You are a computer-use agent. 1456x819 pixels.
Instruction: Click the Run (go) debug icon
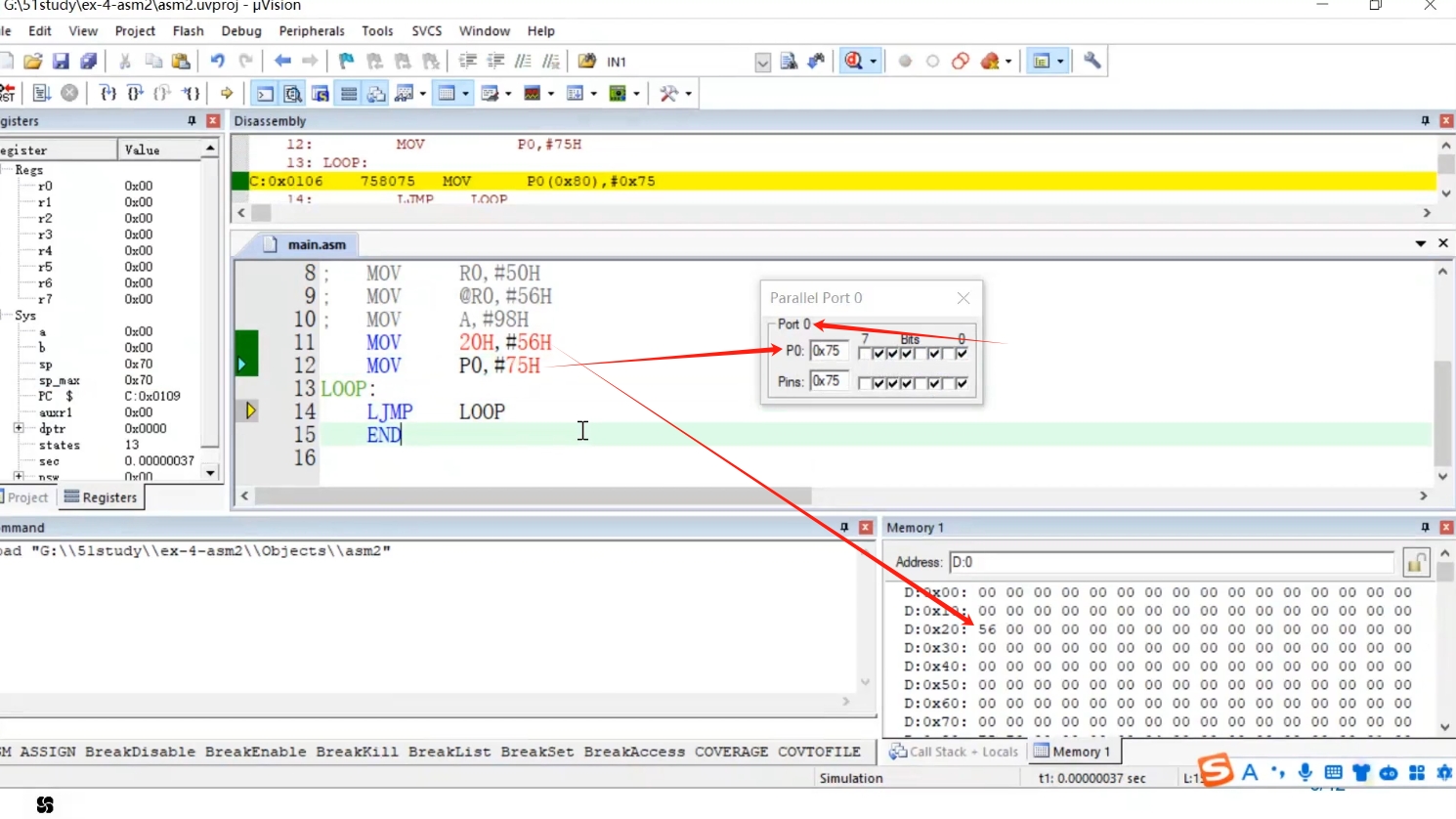click(x=42, y=94)
